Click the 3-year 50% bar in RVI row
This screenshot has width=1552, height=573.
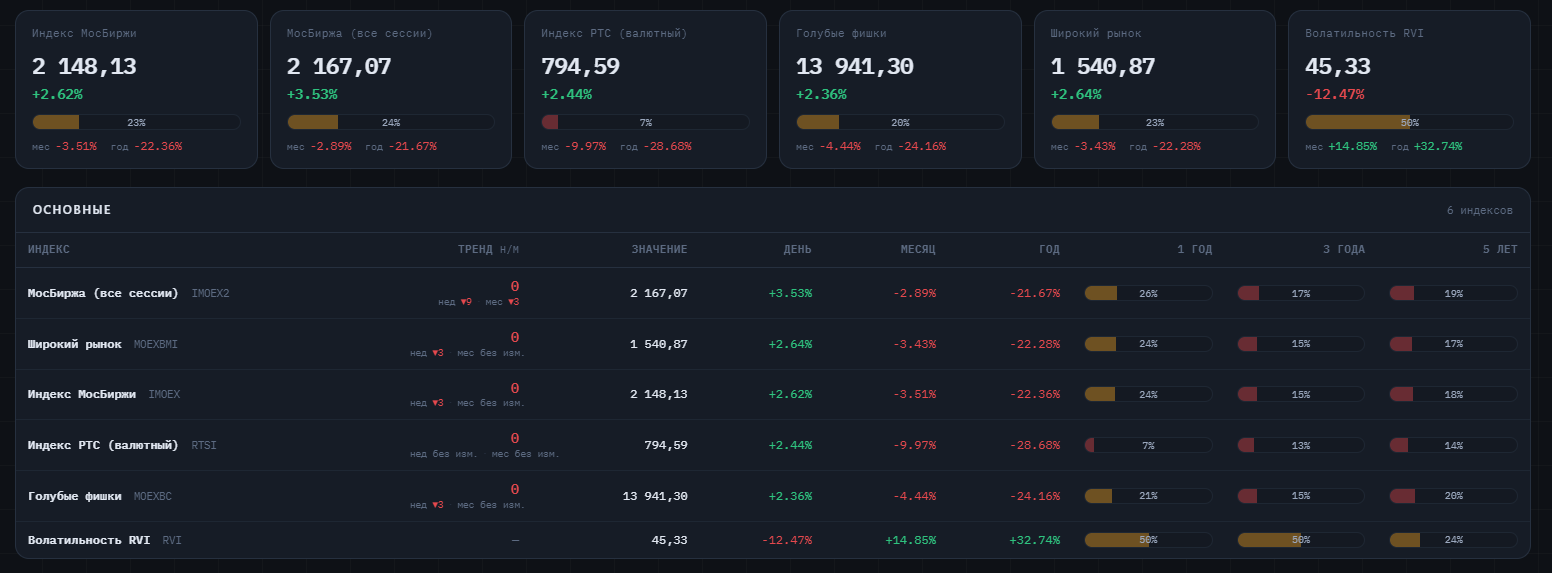tap(1301, 540)
